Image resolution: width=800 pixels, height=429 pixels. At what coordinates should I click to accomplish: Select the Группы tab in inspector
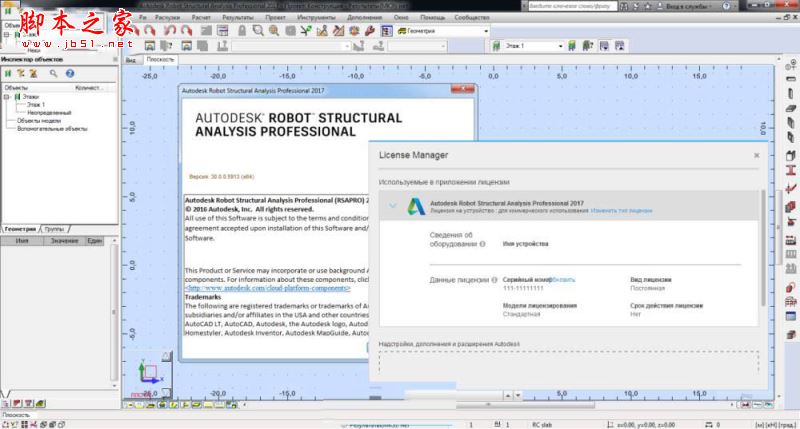click(54, 229)
